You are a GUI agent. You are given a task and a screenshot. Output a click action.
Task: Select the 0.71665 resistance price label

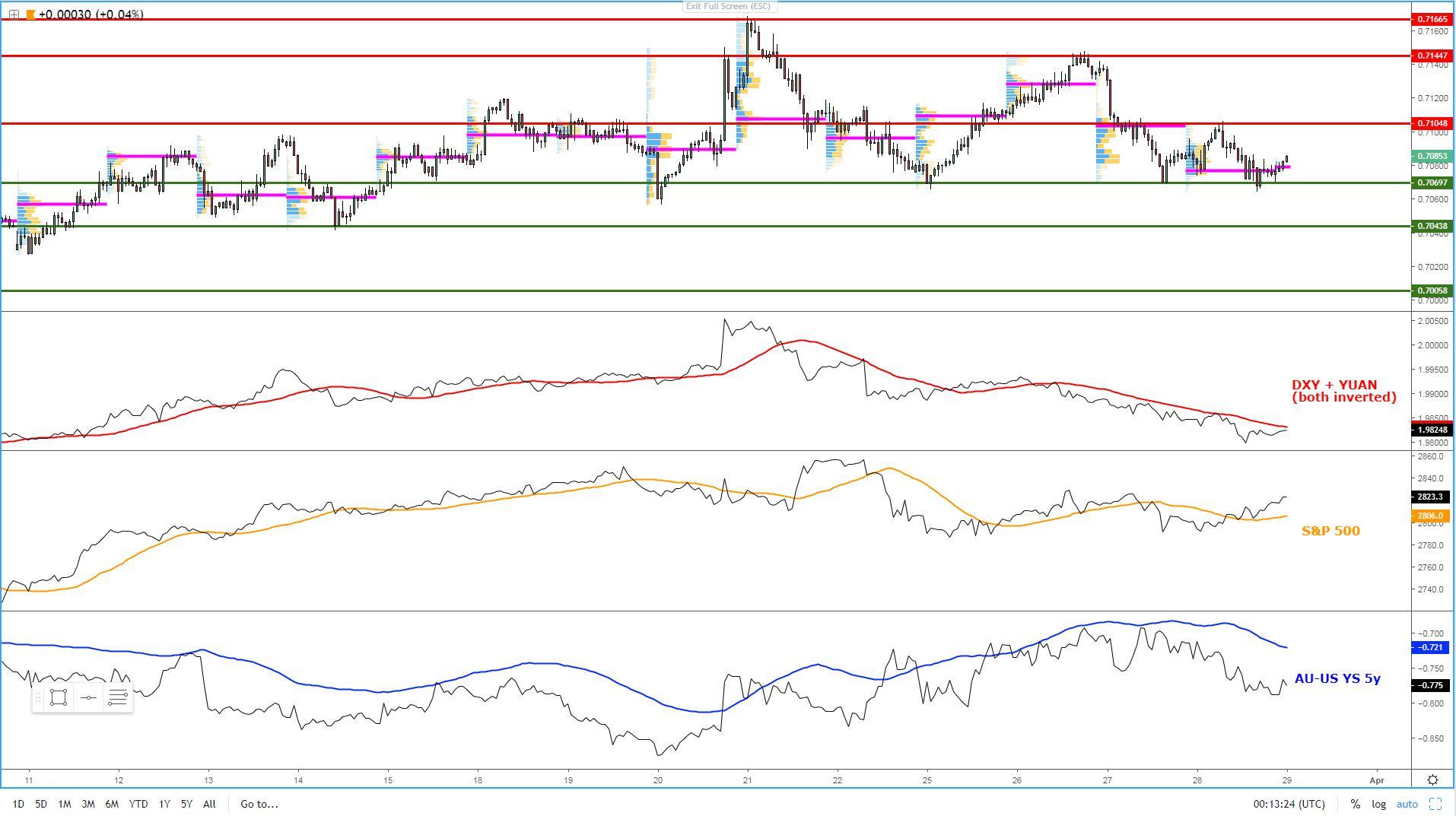tap(1432, 19)
